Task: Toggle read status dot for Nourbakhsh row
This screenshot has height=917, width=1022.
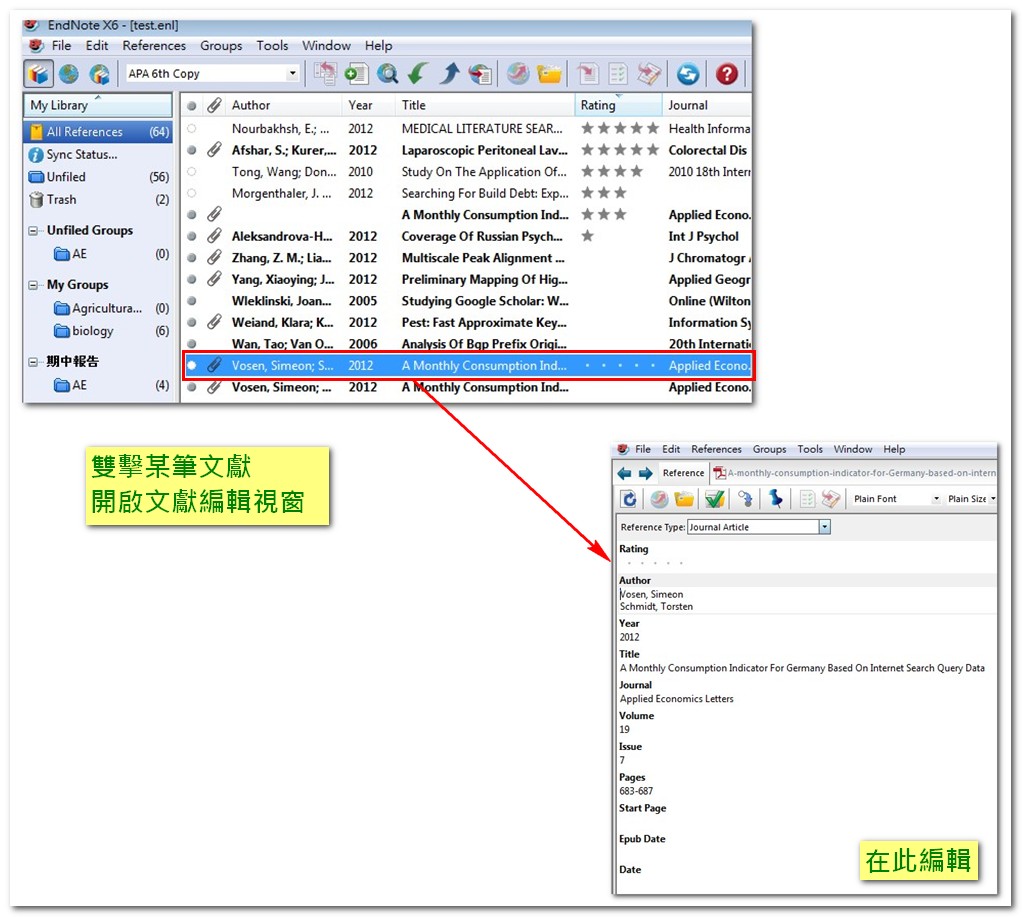Action: [x=192, y=129]
